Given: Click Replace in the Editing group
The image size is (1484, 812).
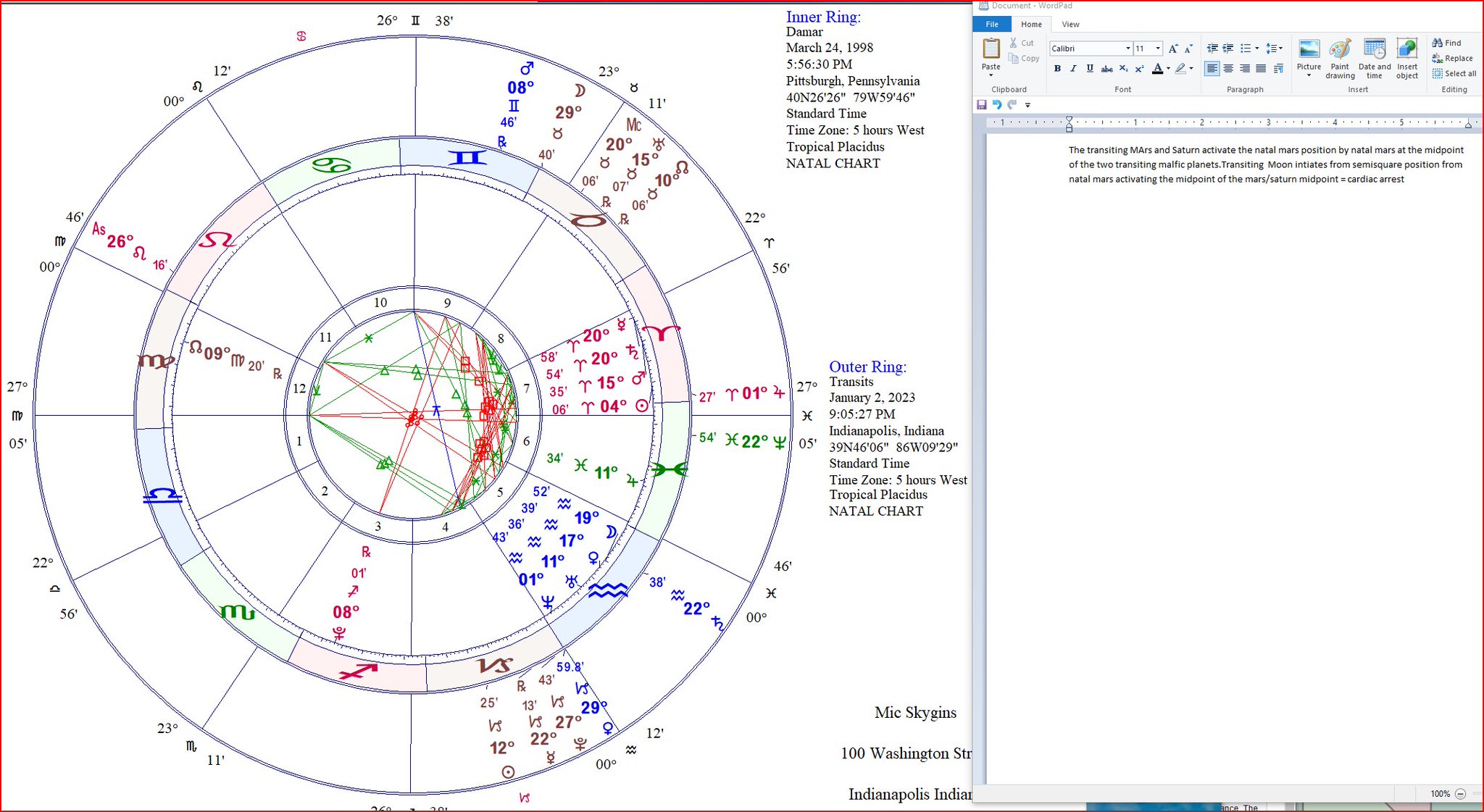Looking at the screenshot, I should (1453, 58).
